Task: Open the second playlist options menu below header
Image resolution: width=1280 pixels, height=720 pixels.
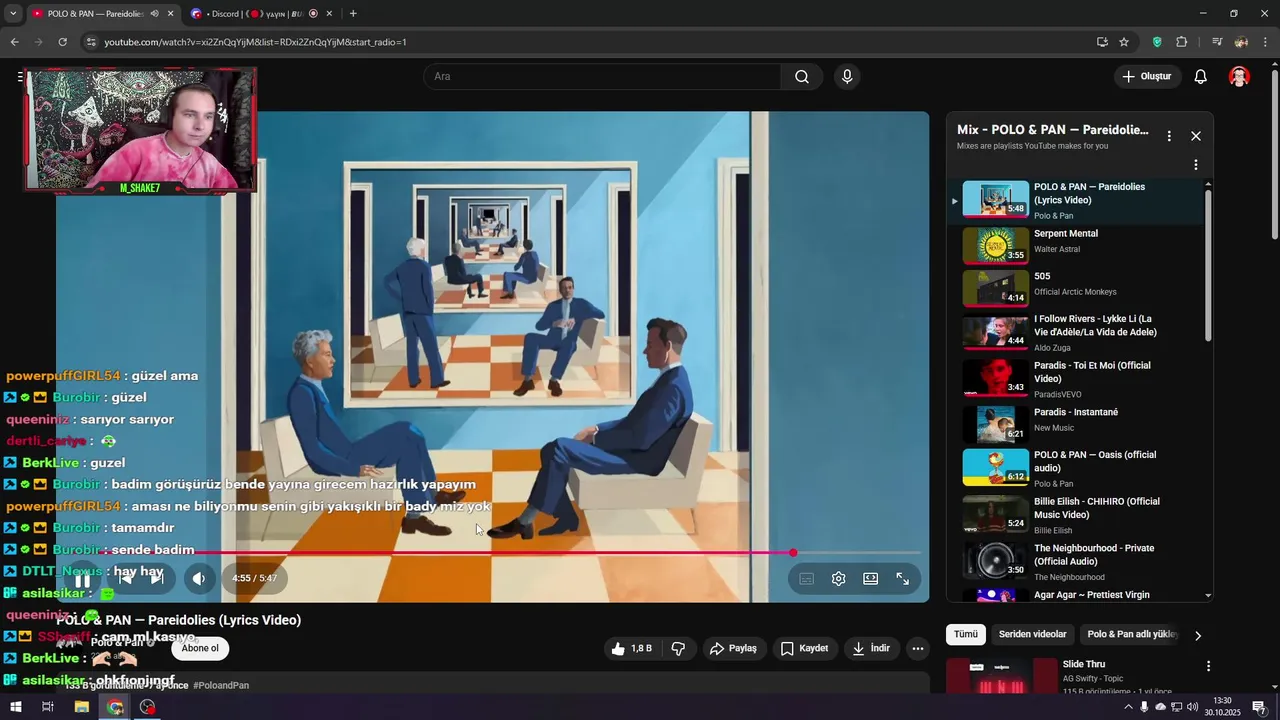Action: pyautogui.click(x=1195, y=165)
